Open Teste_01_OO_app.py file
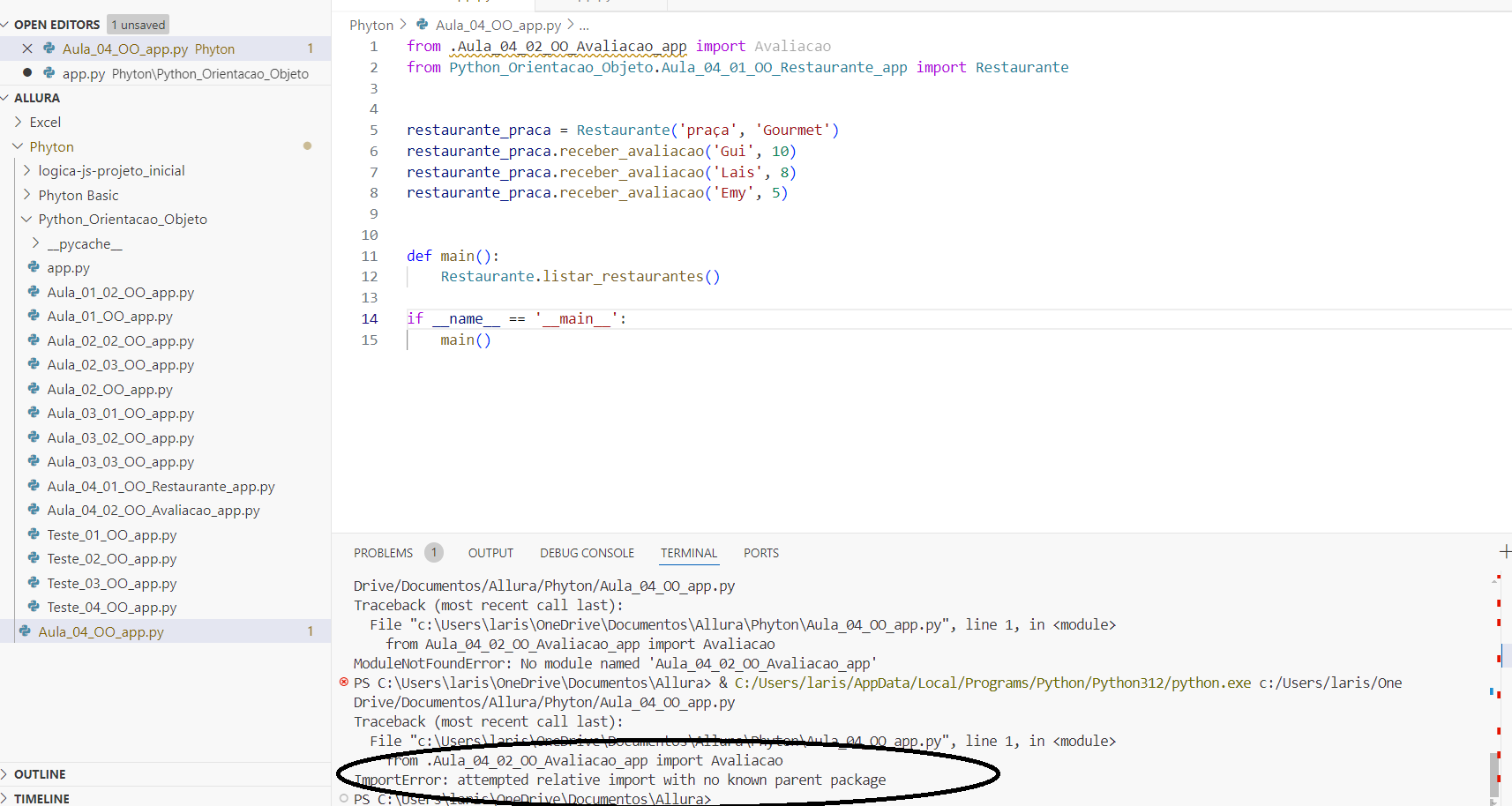 coord(112,534)
